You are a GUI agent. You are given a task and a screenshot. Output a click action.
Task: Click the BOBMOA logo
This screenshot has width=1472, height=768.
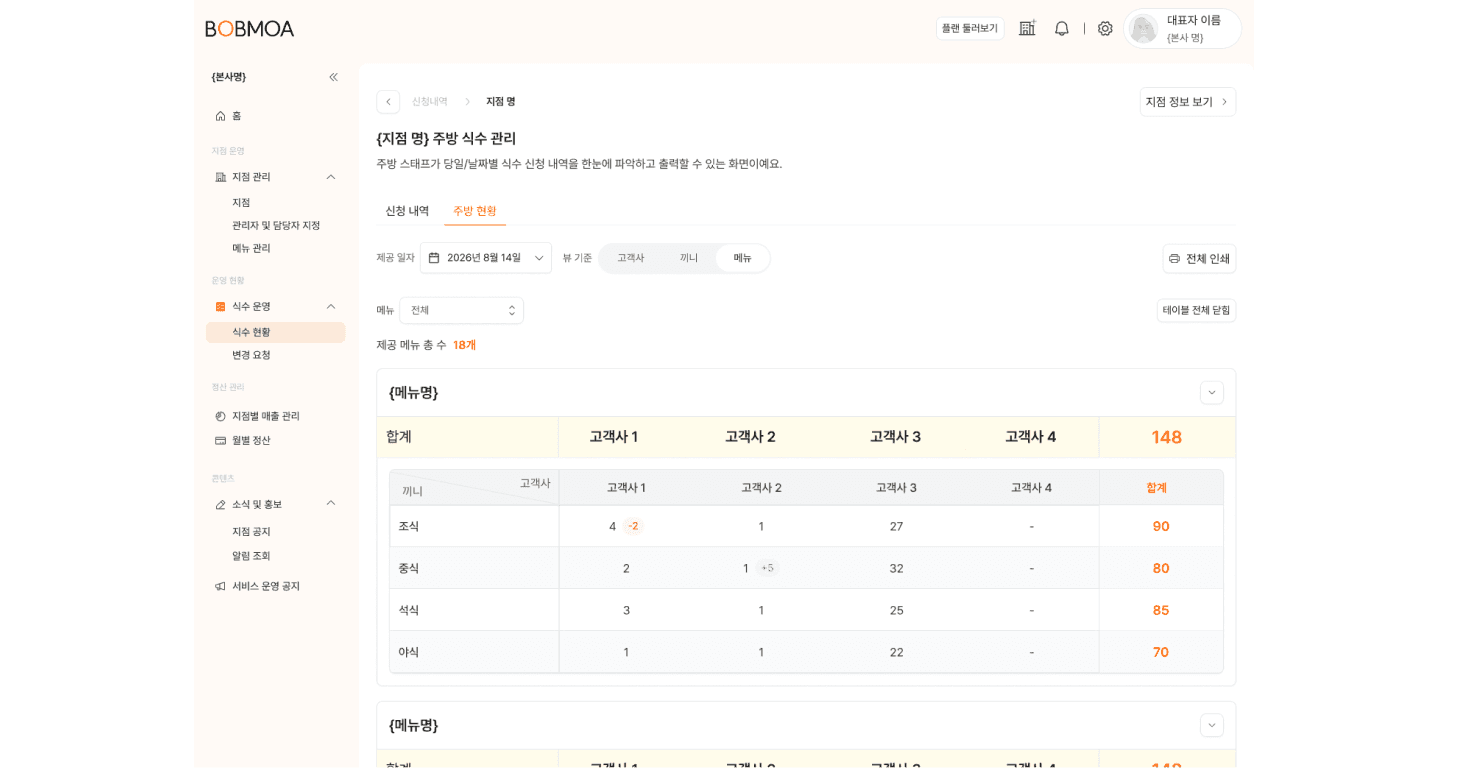point(250,29)
